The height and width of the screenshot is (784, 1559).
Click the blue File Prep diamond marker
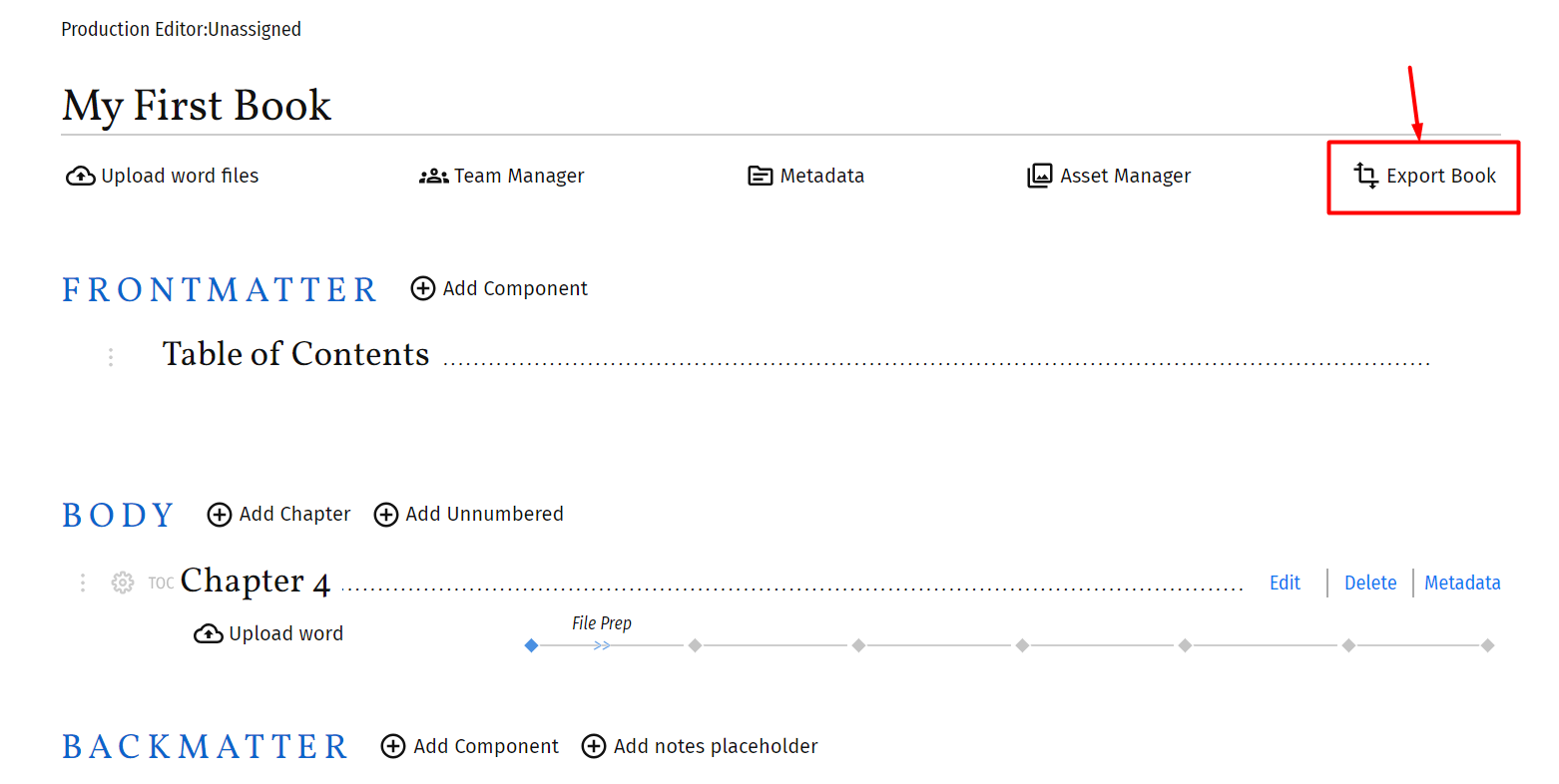coord(531,645)
